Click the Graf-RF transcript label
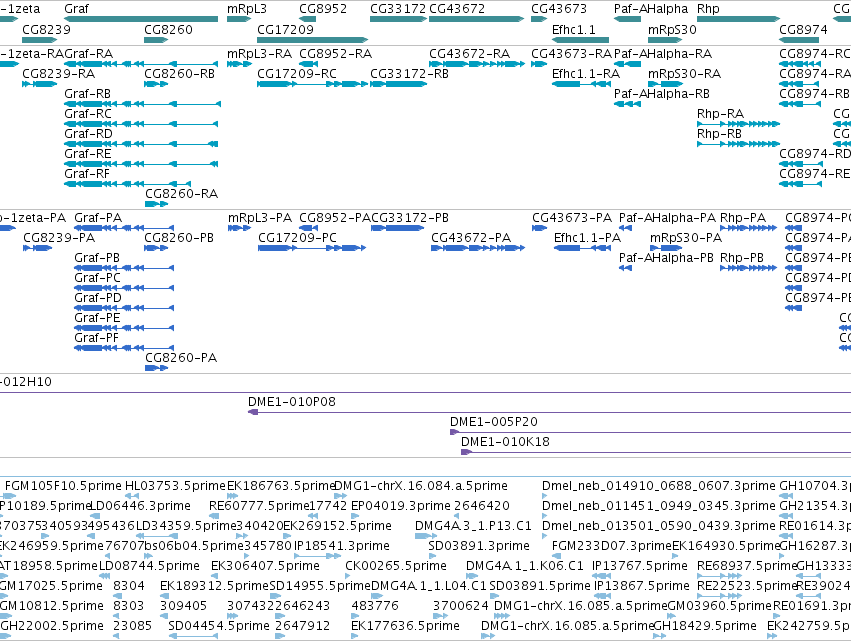Viewport: 851px width, 641px height. point(87,174)
